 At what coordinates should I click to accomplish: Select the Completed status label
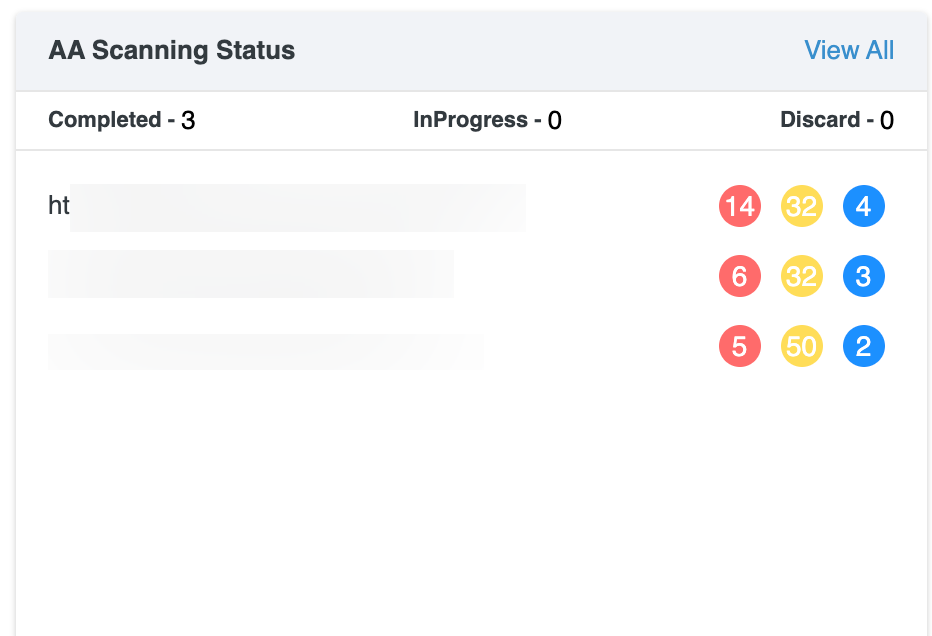pyautogui.click(x=104, y=120)
